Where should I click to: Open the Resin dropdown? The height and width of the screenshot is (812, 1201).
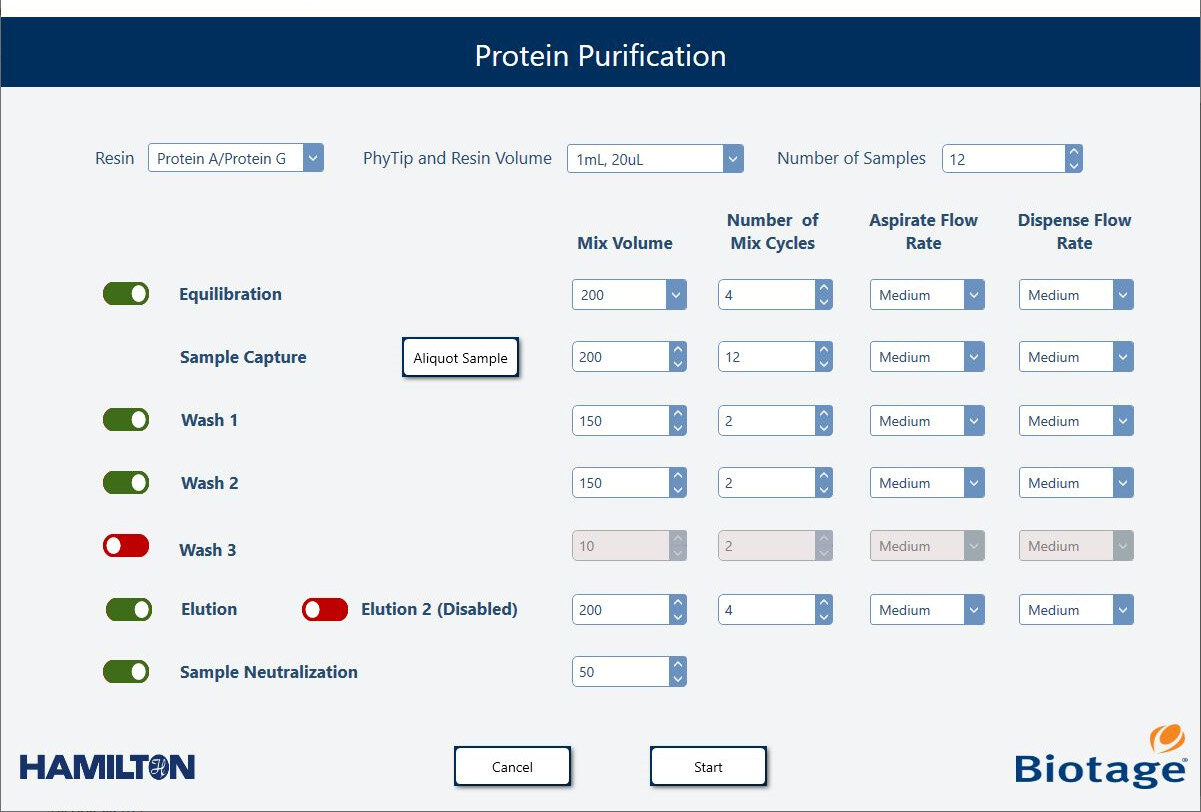(313, 157)
